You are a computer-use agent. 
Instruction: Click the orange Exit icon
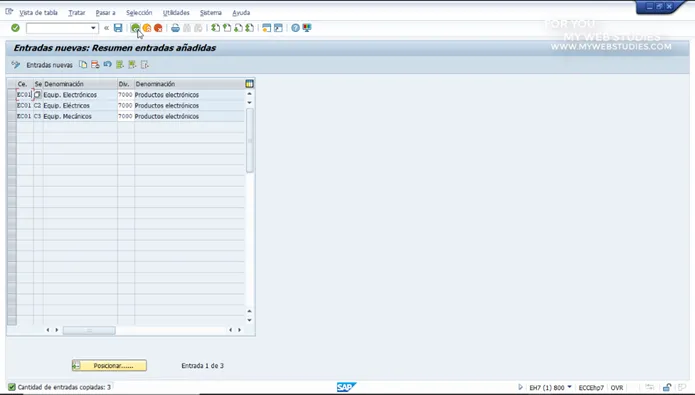pos(147,28)
